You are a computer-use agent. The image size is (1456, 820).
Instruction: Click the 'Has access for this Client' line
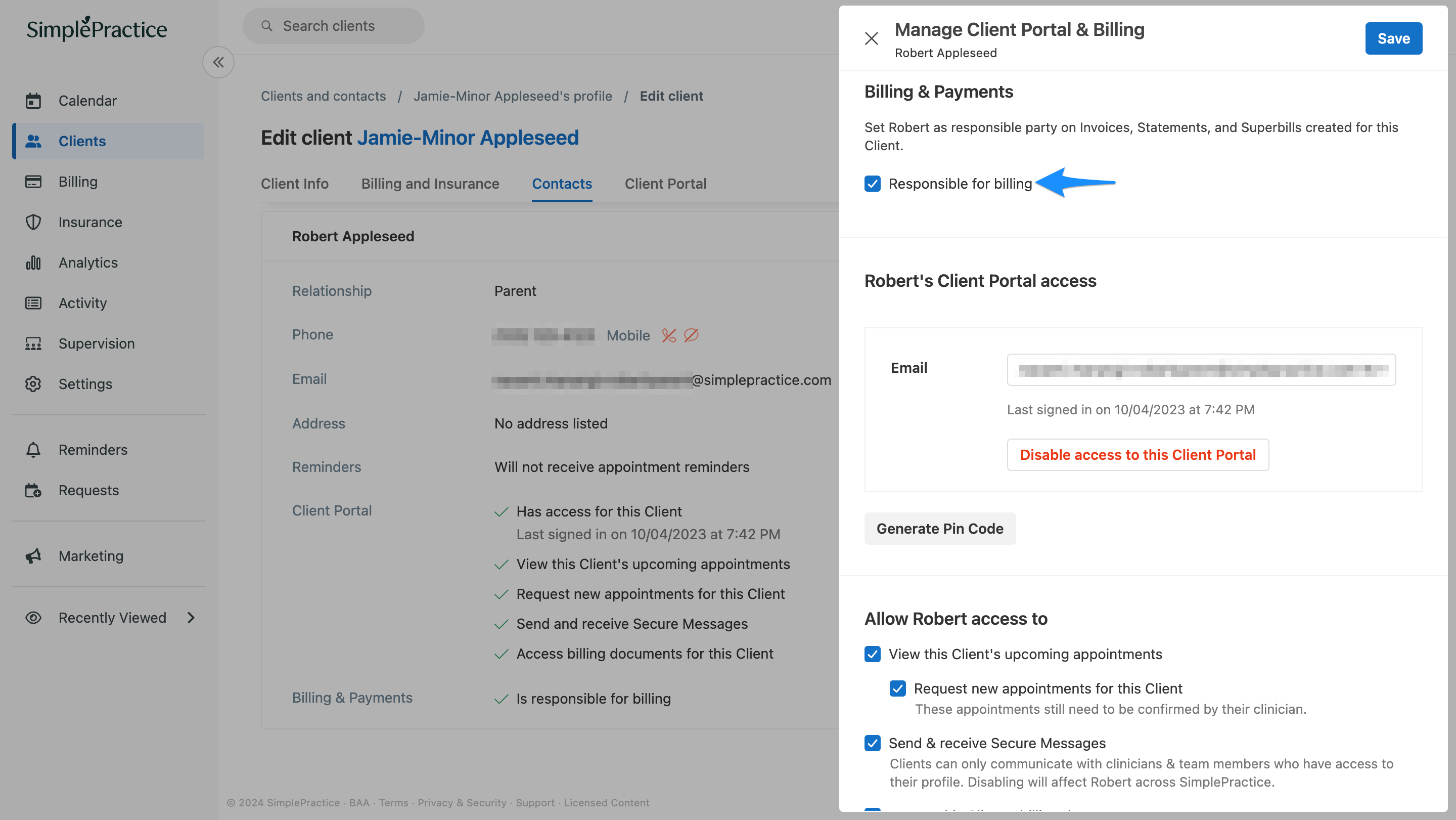599,511
